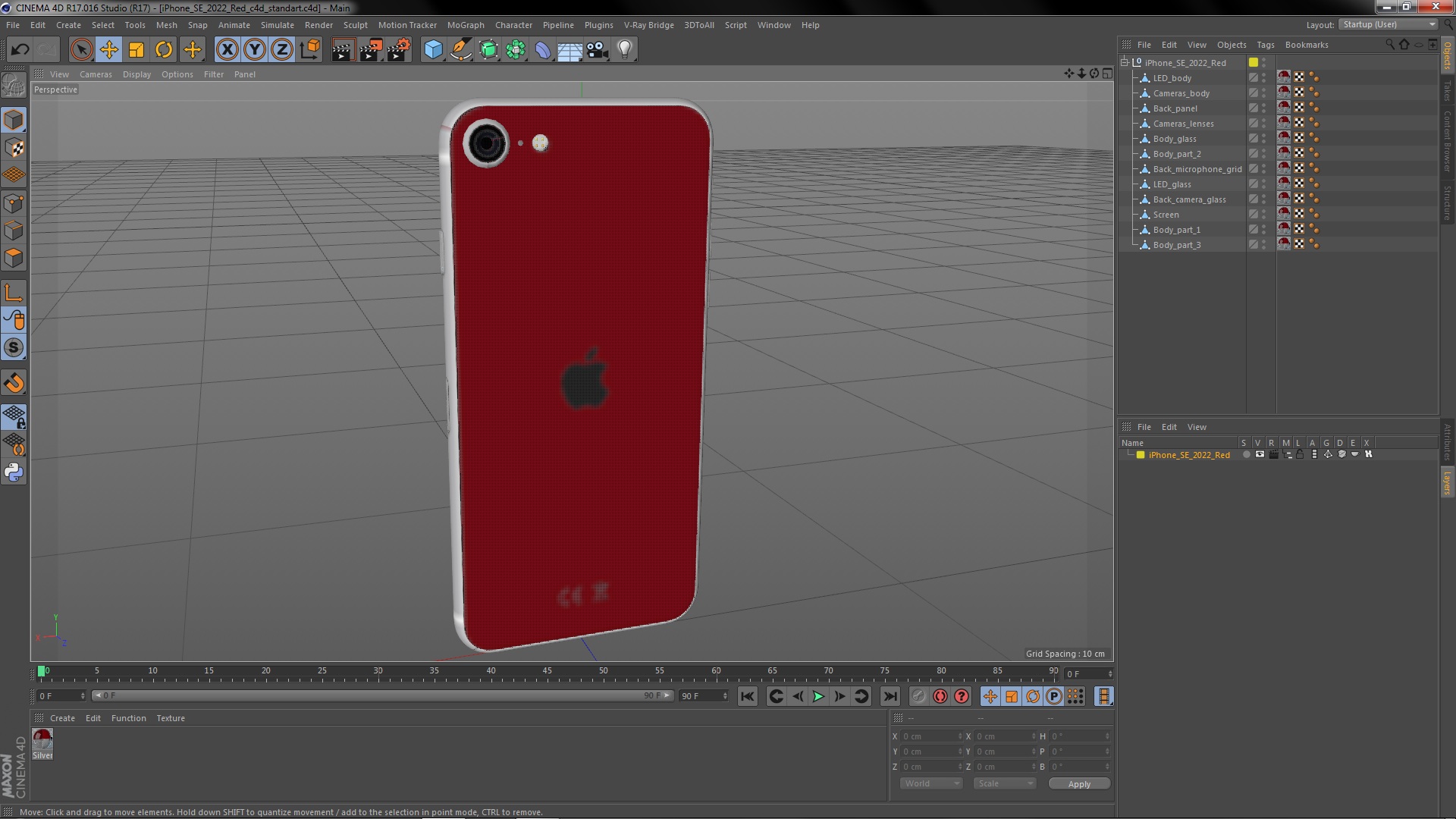Add a Cube primitive object
The width and height of the screenshot is (1456, 819).
(433, 50)
